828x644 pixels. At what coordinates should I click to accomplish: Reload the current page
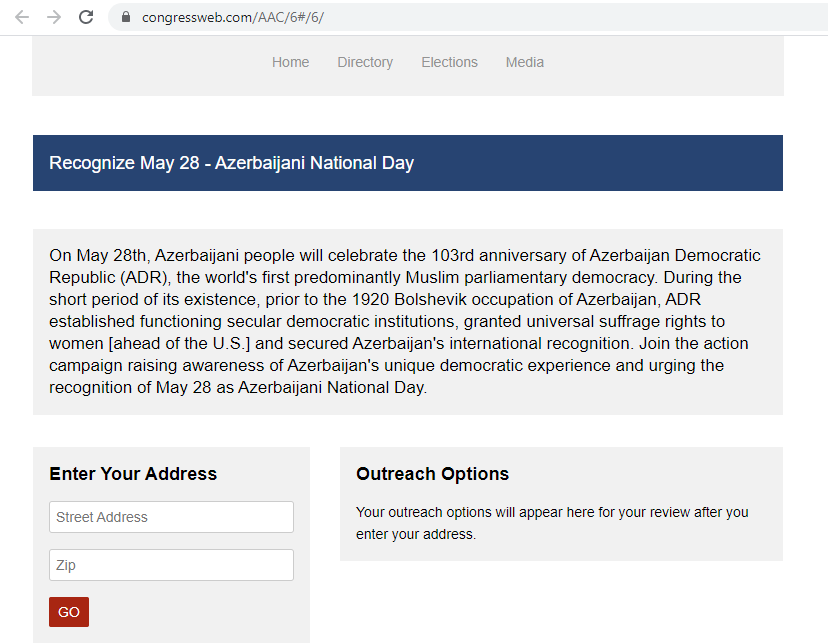(x=86, y=17)
